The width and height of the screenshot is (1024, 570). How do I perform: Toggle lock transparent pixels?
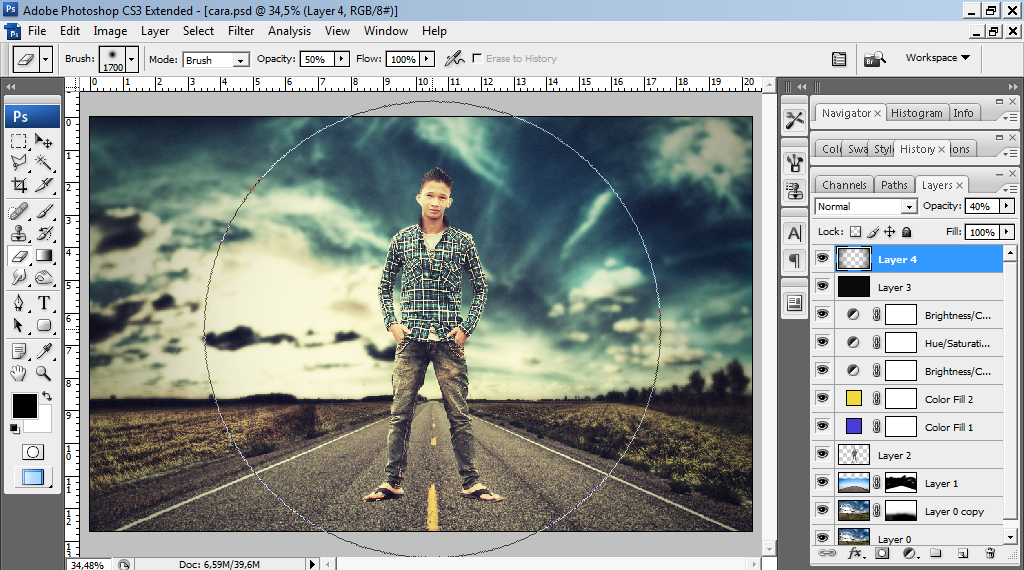[856, 232]
